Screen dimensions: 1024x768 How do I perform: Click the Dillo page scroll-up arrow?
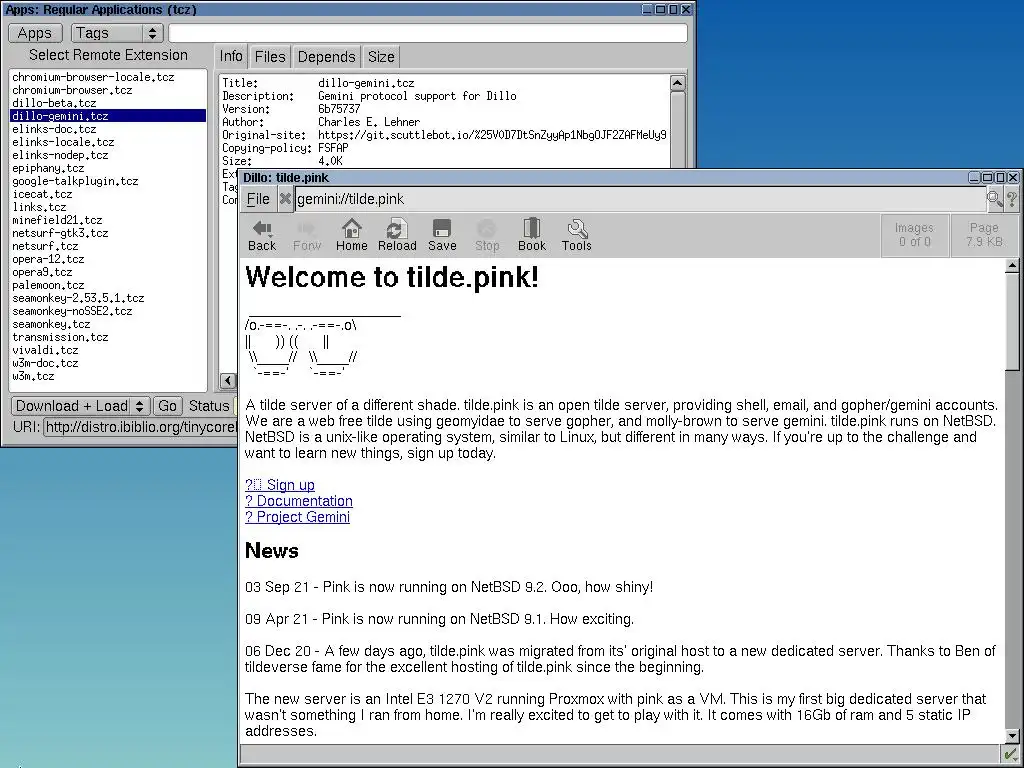(1012, 266)
